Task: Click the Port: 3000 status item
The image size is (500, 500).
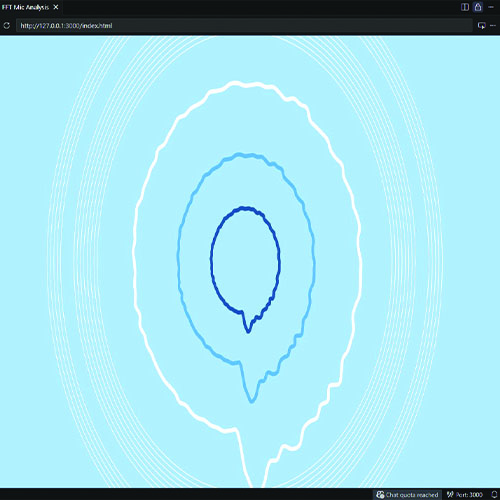Action: click(465, 495)
